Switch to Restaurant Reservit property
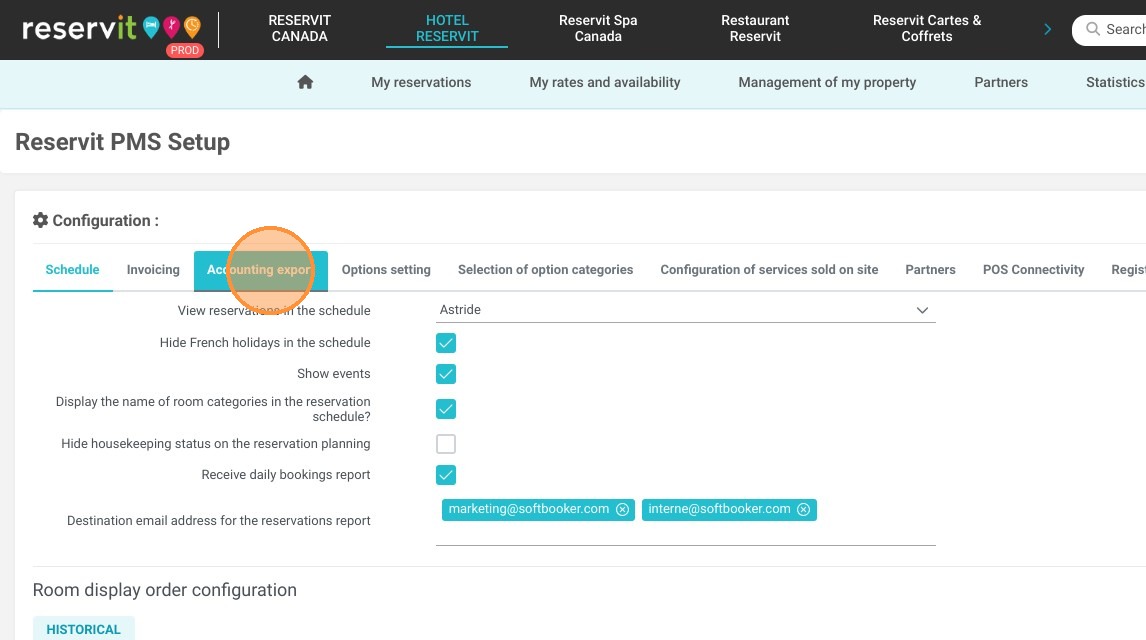The height and width of the screenshot is (640, 1146). (755, 28)
